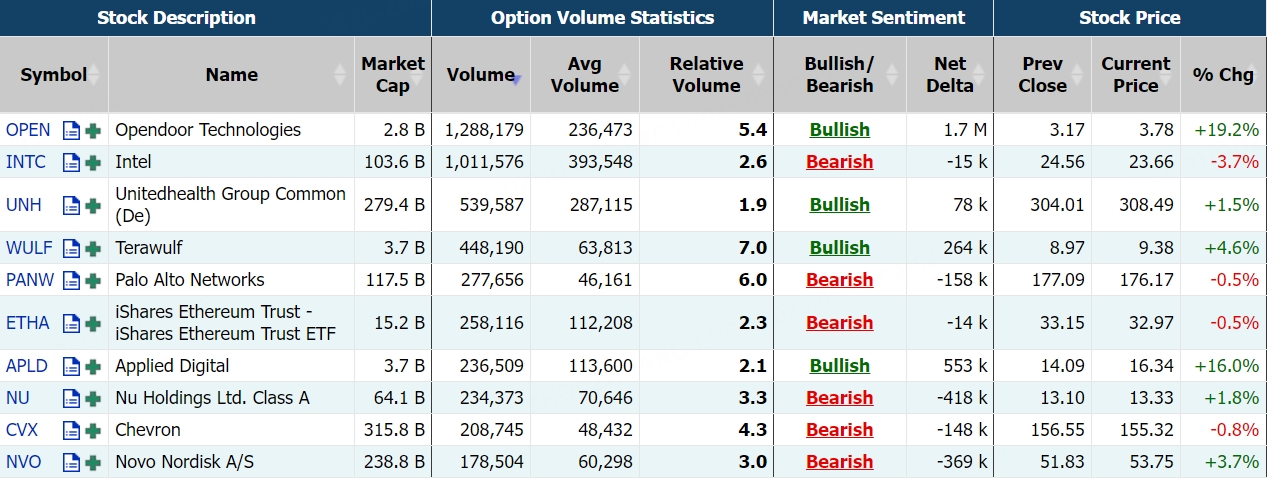This screenshot has height=478, width=1267.
Task: Open the UNH ticker symbol link
Action: click(x=23, y=205)
